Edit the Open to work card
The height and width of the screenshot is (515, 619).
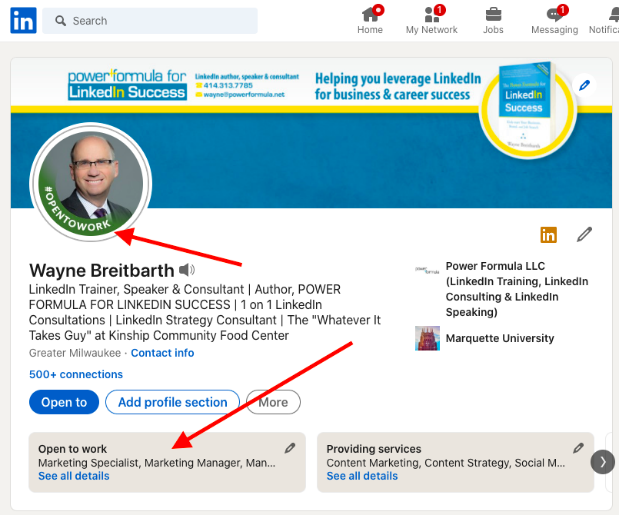(x=290, y=449)
